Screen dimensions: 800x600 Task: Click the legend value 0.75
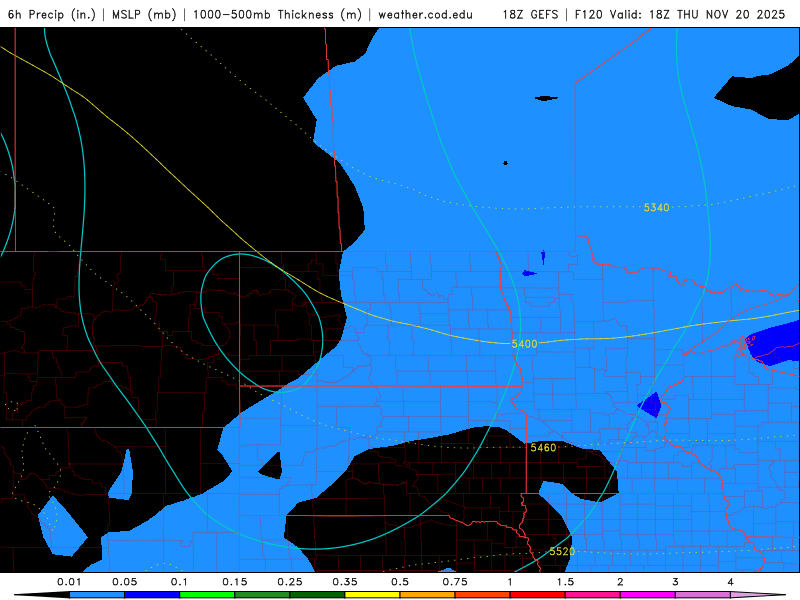455,582
